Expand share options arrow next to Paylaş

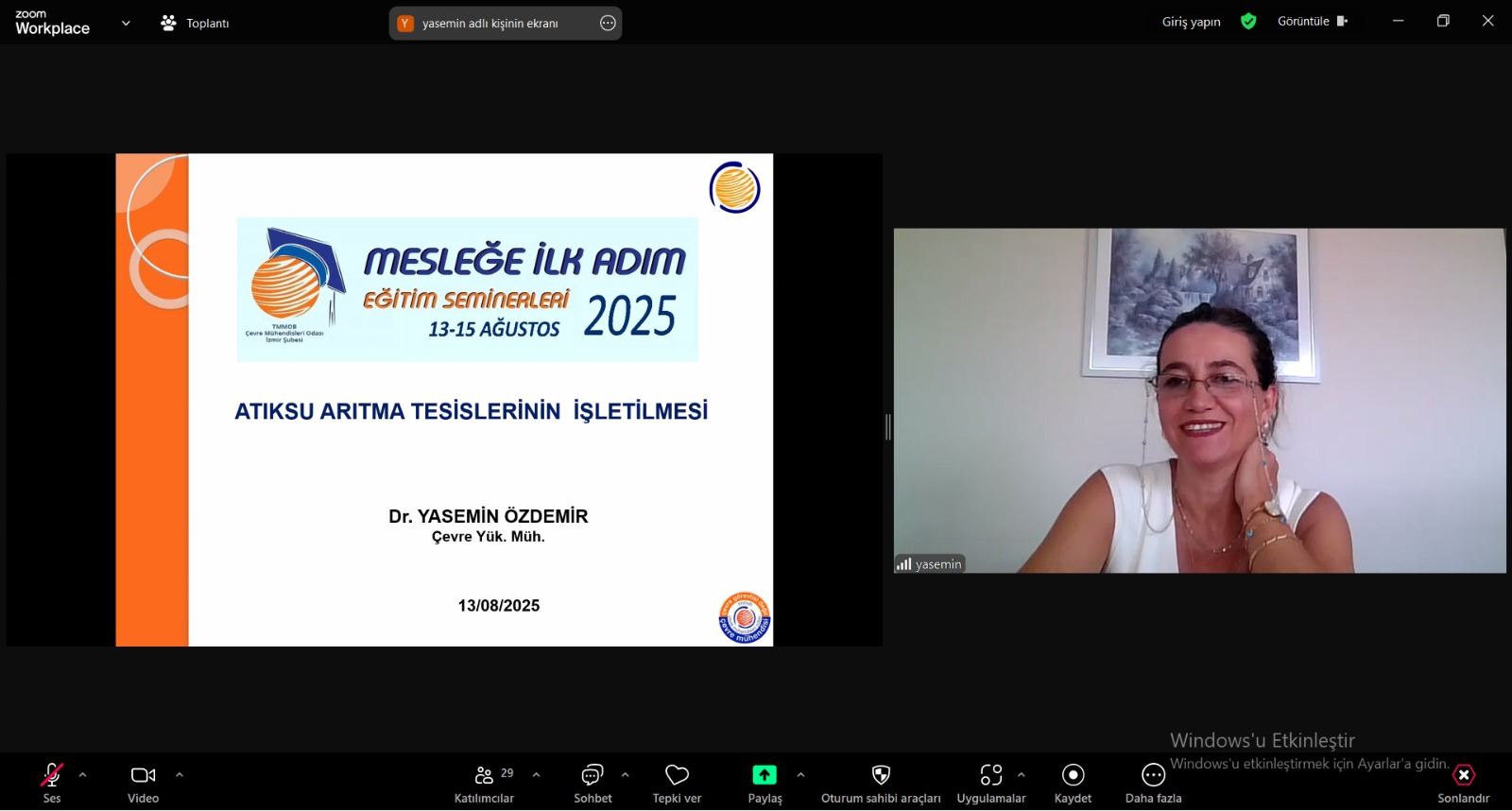pyautogui.click(x=800, y=775)
